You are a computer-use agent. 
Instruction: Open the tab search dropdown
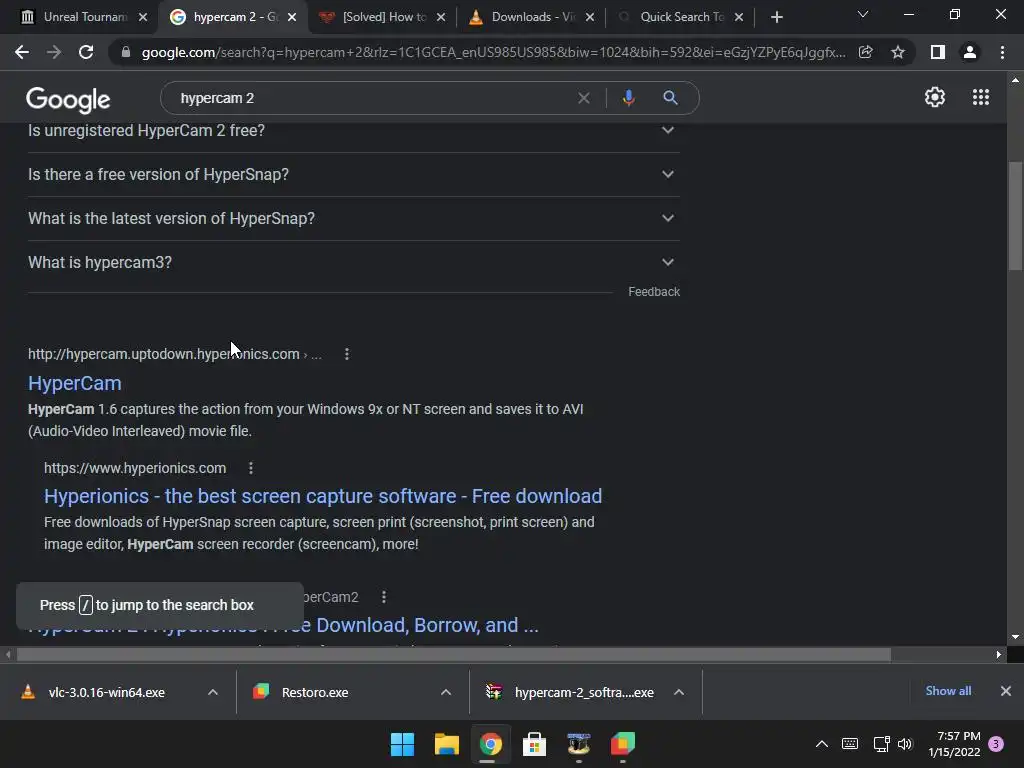[863, 15]
